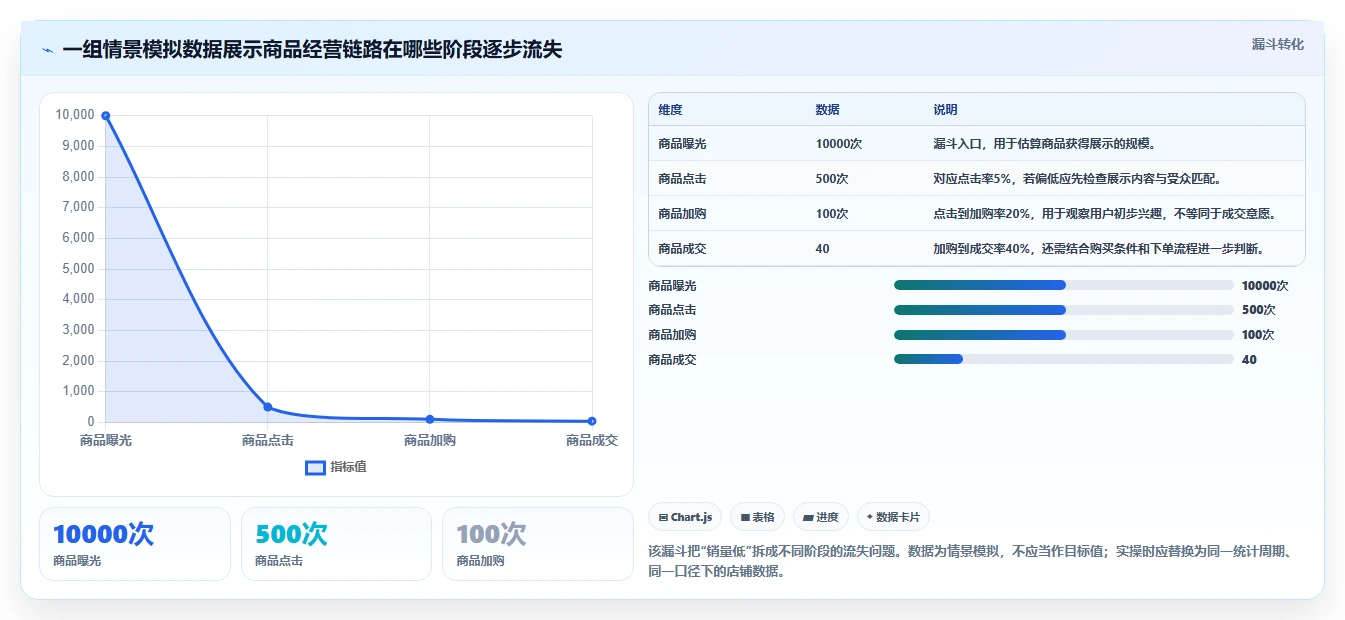Viewport: 1345px width, 620px height.
Task: Select the 100次 商品加购 data card
Action: (538, 544)
